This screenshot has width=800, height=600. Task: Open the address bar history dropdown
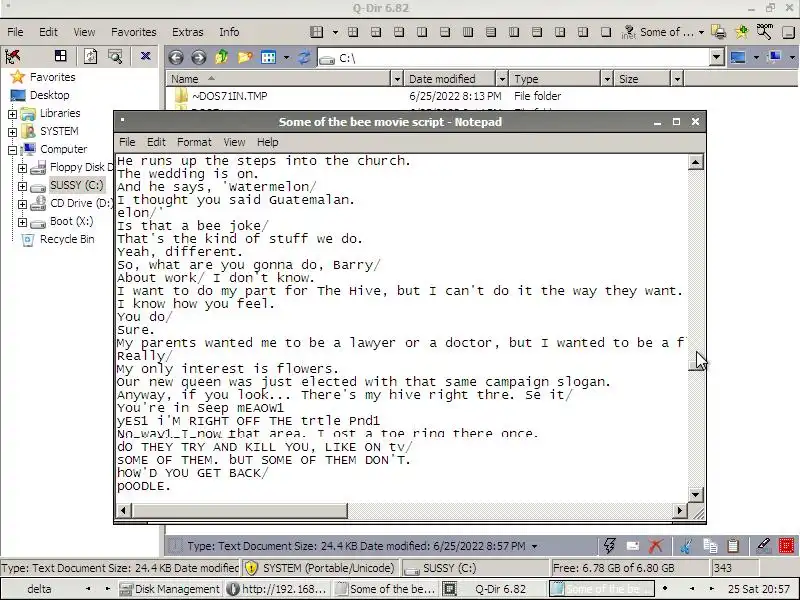coord(716,57)
